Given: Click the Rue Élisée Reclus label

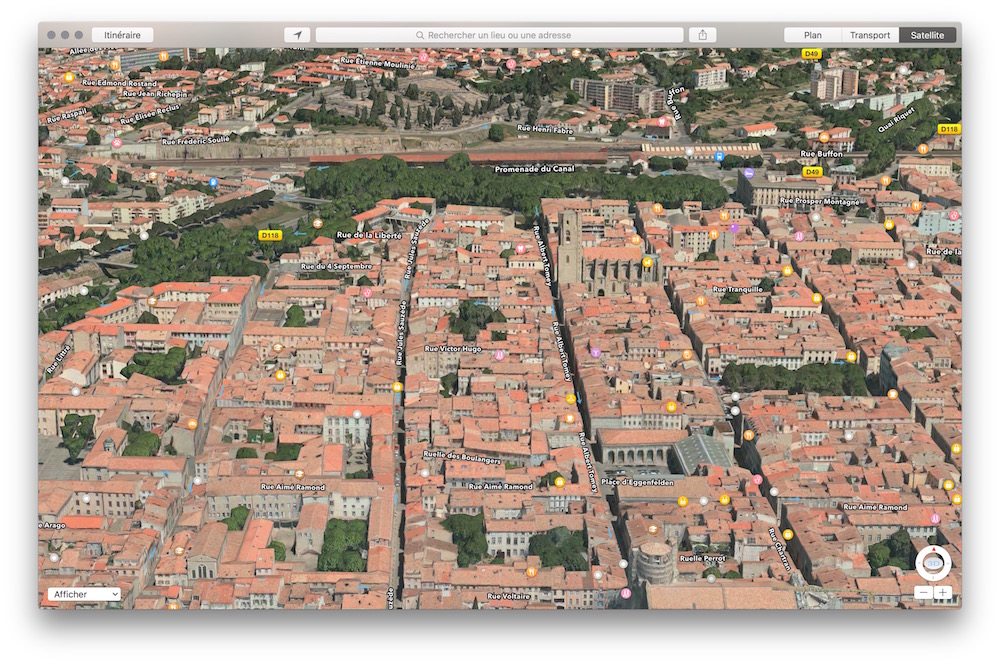Looking at the screenshot, I should (150, 114).
